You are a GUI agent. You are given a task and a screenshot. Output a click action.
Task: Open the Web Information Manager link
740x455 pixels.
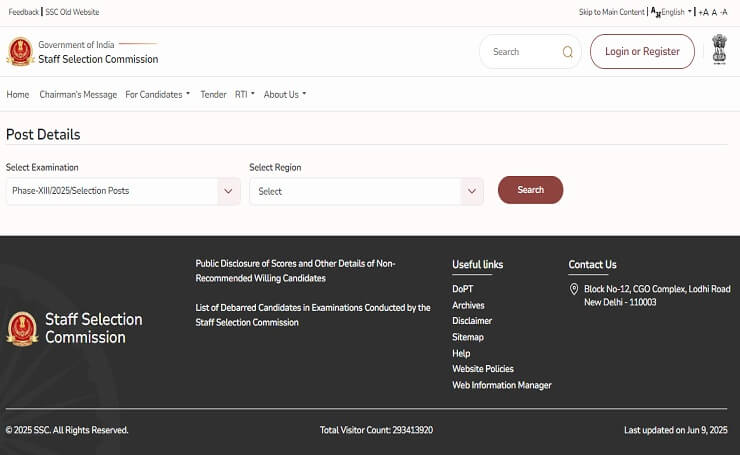click(502, 385)
